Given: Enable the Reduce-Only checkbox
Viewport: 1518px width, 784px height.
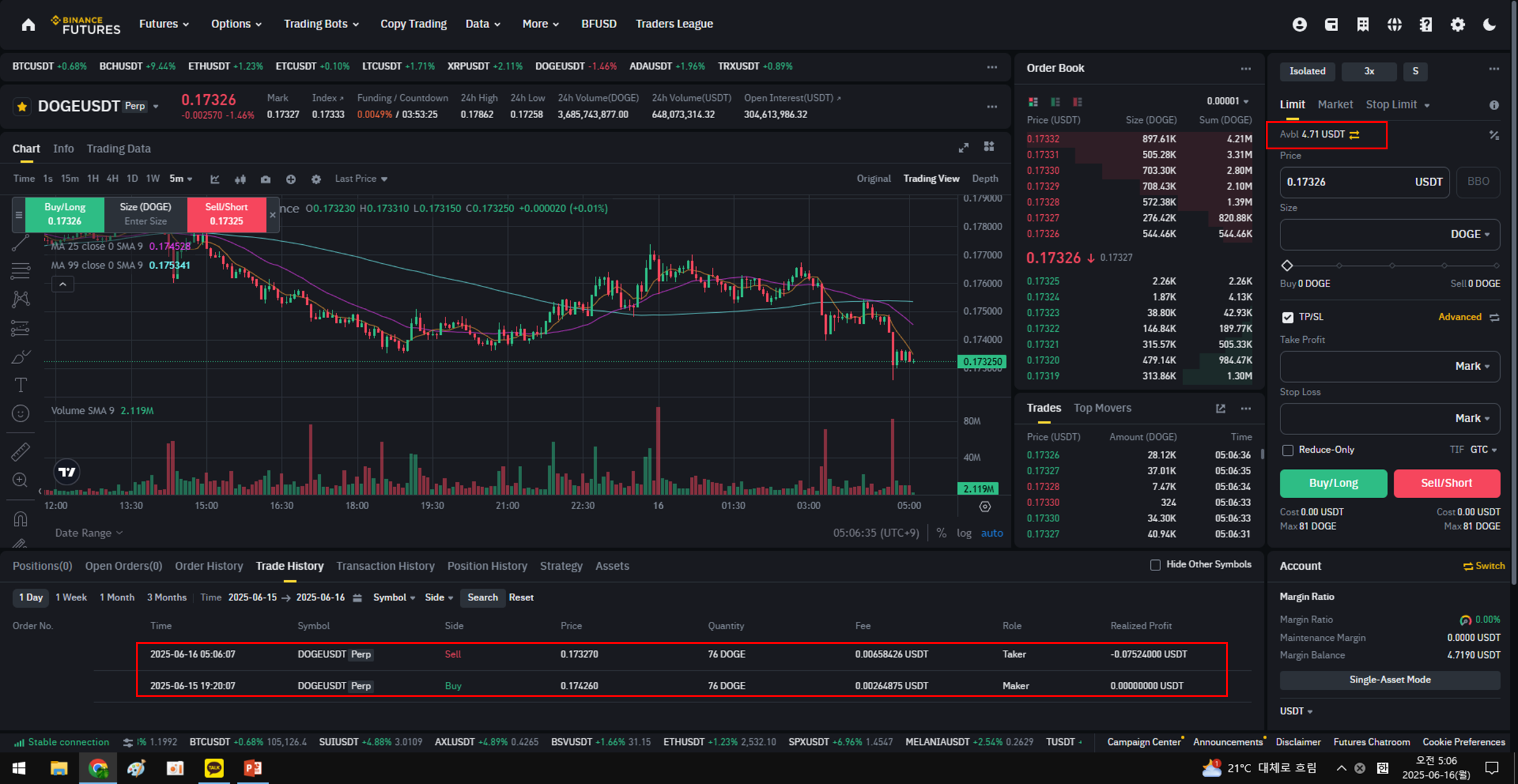Looking at the screenshot, I should pyautogui.click(x=1288, y=450).
